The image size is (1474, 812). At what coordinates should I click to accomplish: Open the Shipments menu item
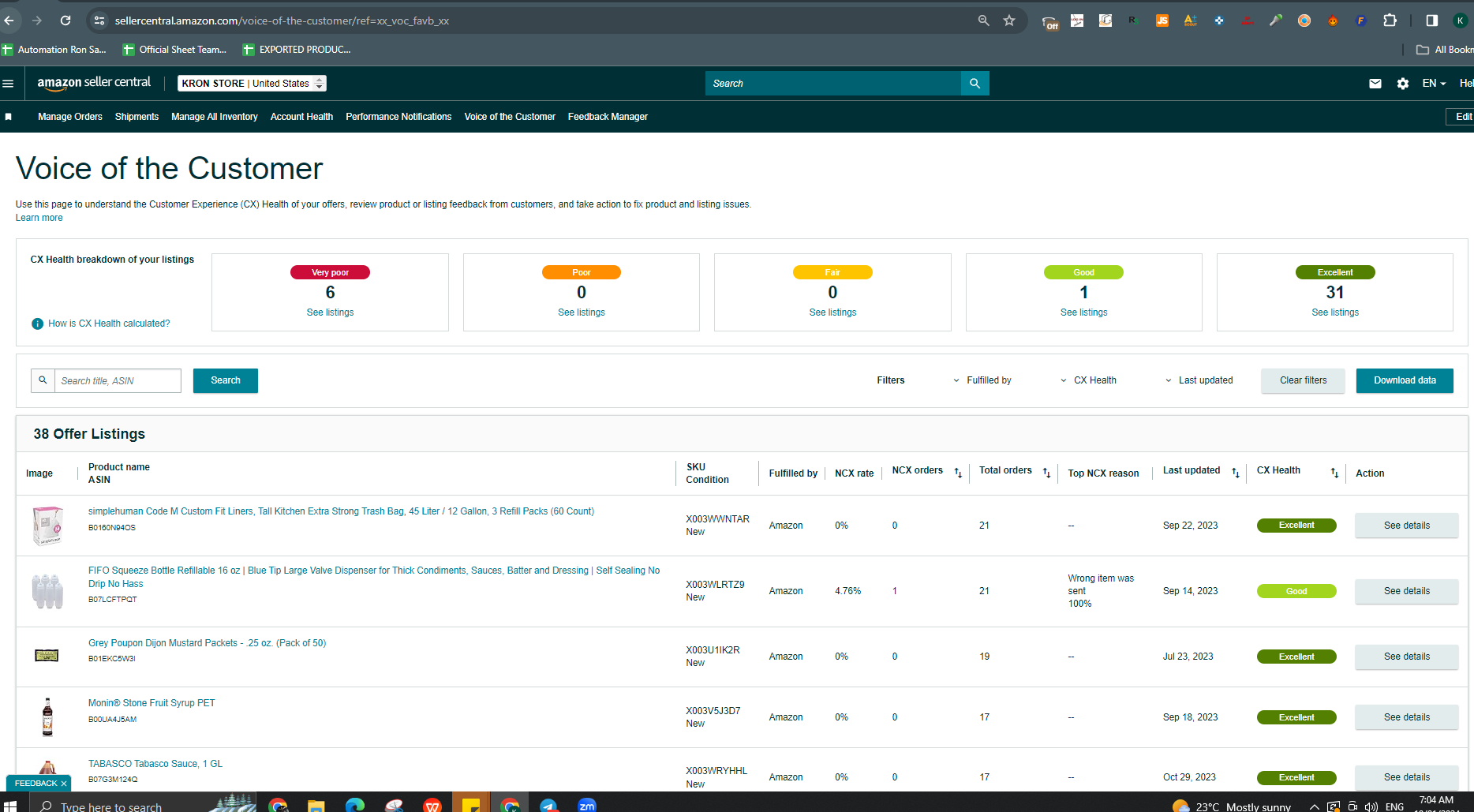(x=137, y=117)
